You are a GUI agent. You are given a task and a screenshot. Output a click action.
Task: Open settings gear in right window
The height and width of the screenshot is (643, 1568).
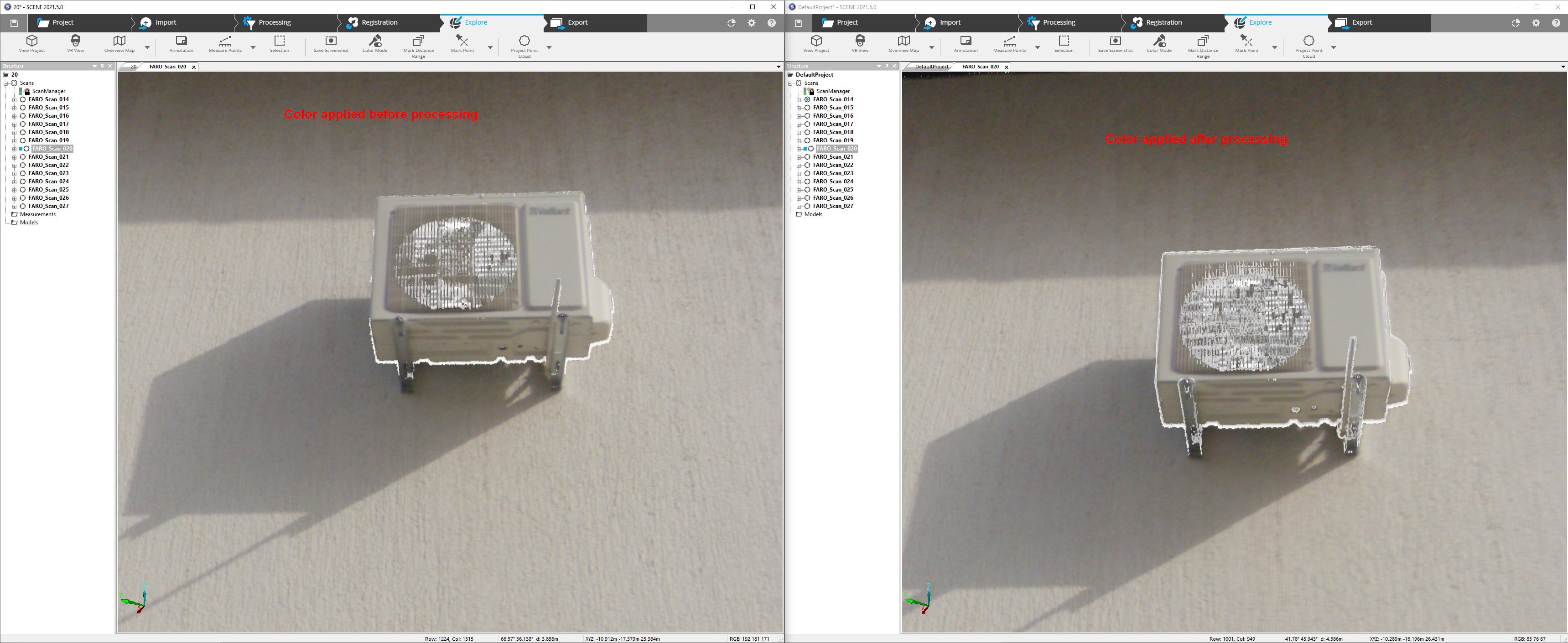pyautogui.click(x=1536, y=22)
